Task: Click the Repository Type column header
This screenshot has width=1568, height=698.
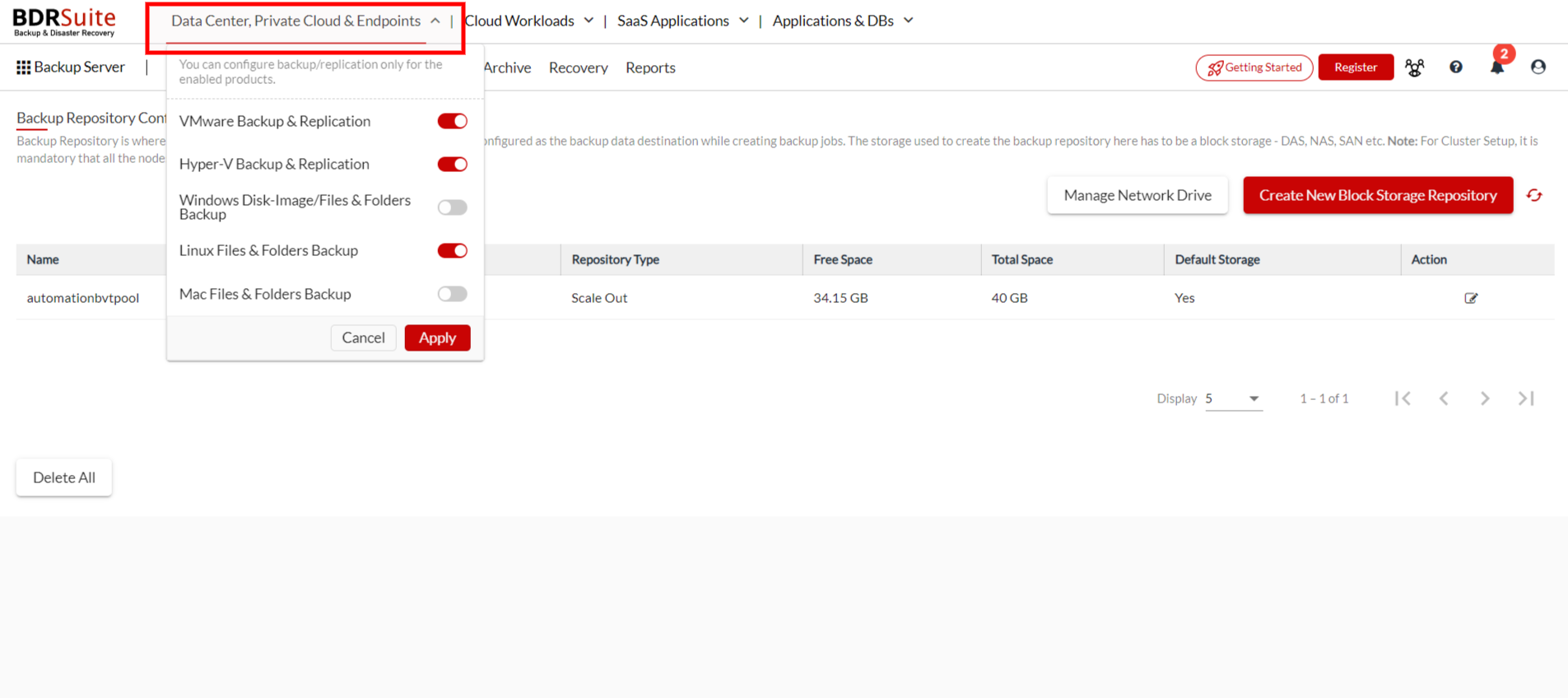Action: [616, 259]
